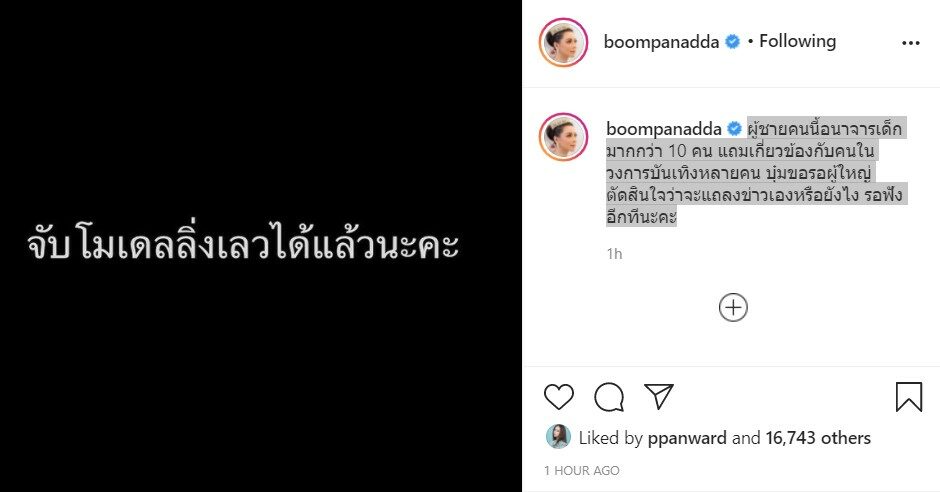940x492 pixels.
Task: Select the highlighted Thai caption text
Action: (755, 173)
